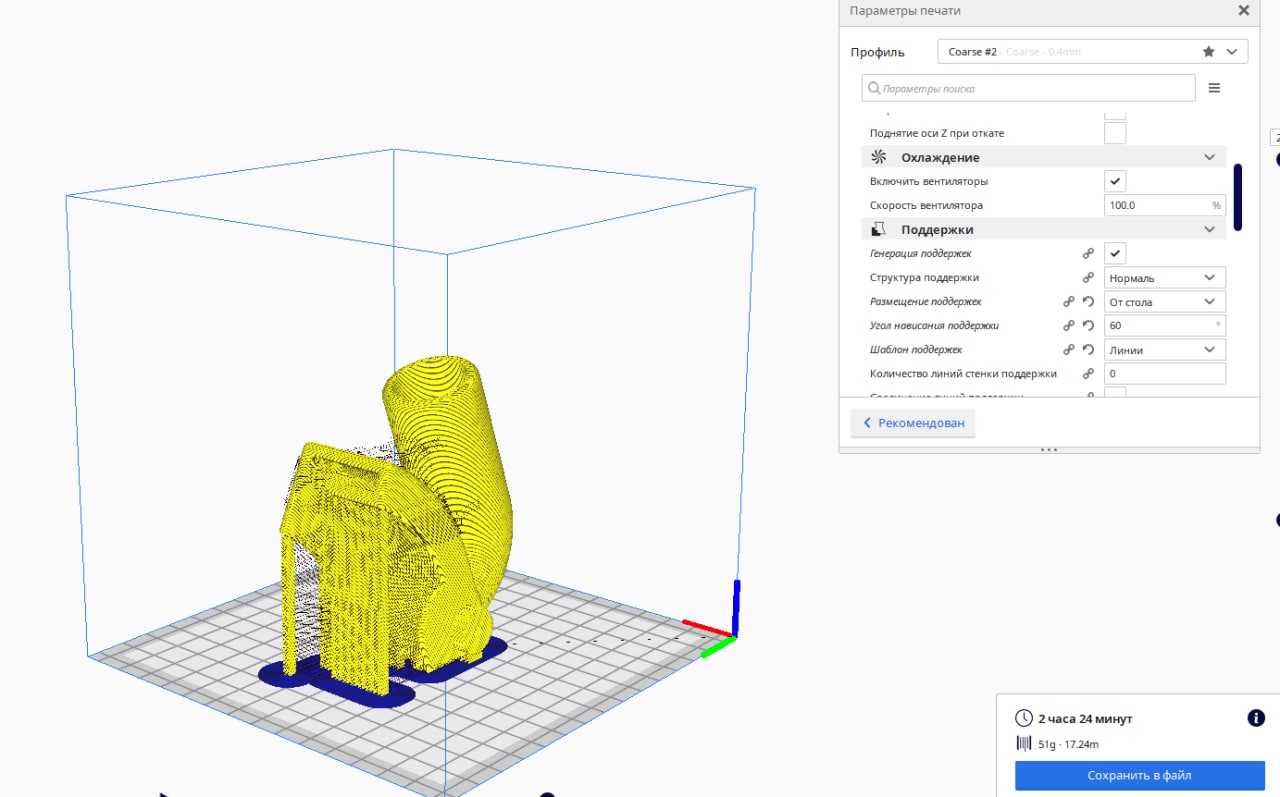The image size is (1280, 797).
Task: Open Шаблон поддержек dropdown Линии
Action: 1165,350
